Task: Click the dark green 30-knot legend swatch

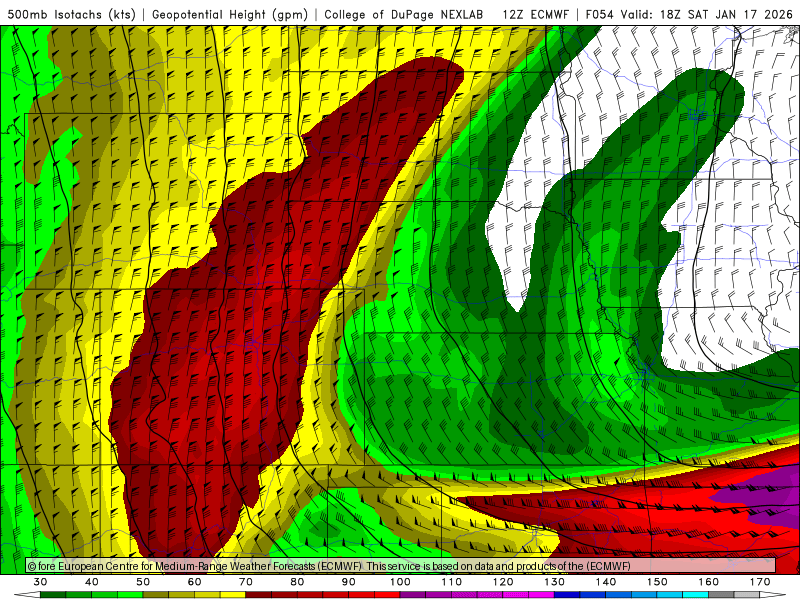Action: 53,595
